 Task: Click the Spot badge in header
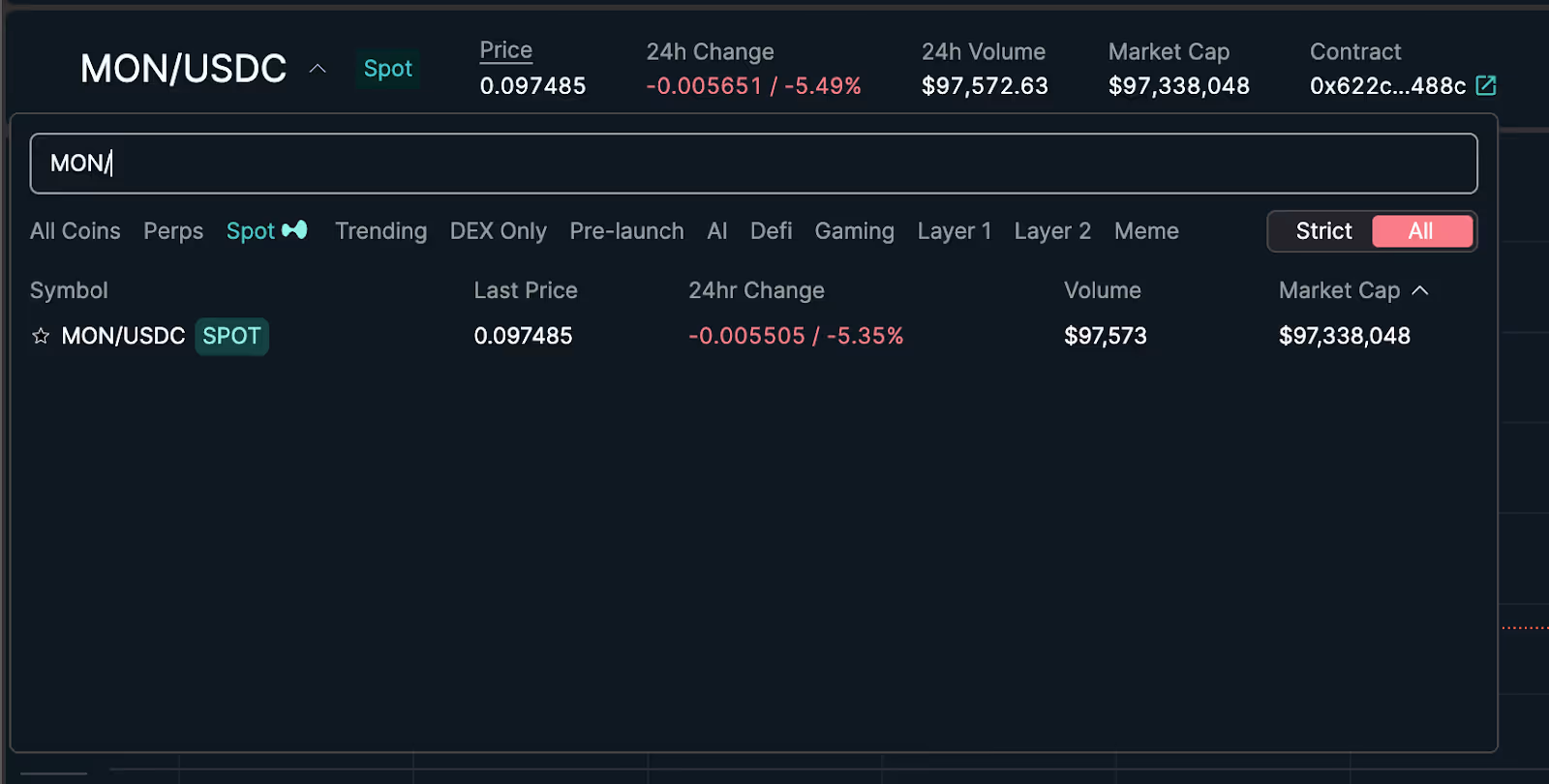388,69
